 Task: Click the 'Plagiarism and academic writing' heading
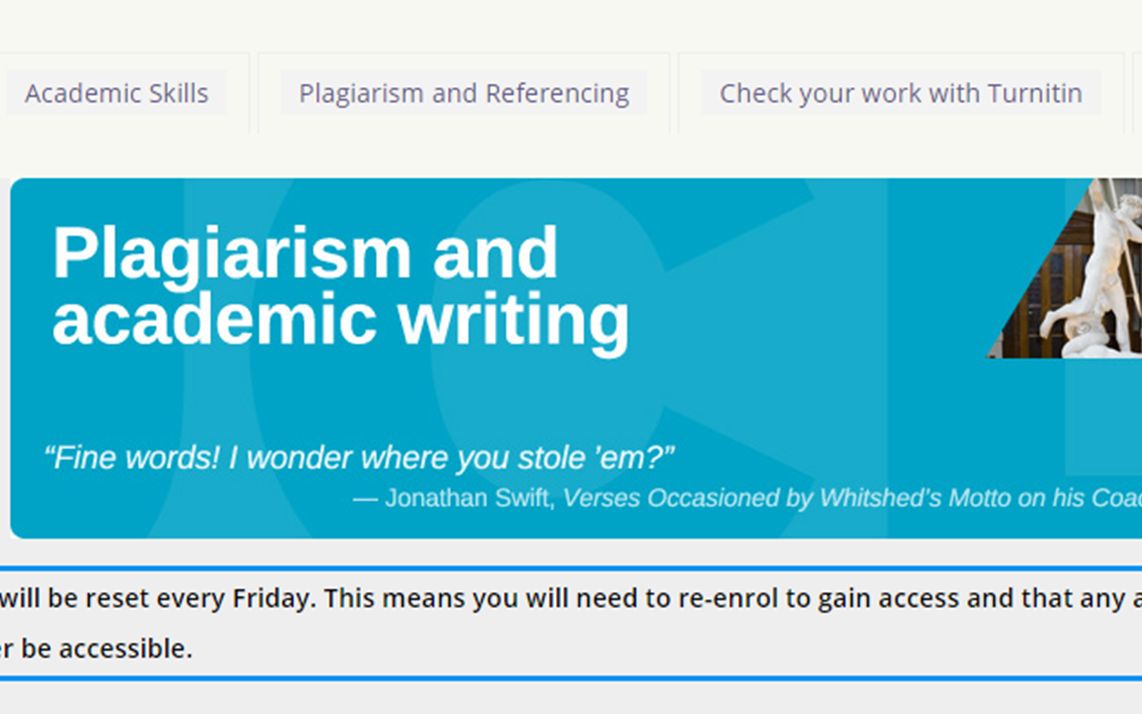click(341, 286)
